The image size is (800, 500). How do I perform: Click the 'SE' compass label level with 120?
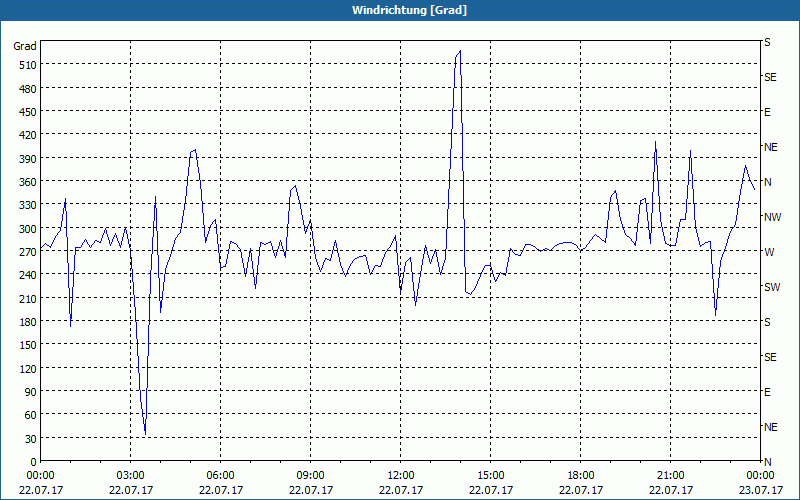coord(770,357)
